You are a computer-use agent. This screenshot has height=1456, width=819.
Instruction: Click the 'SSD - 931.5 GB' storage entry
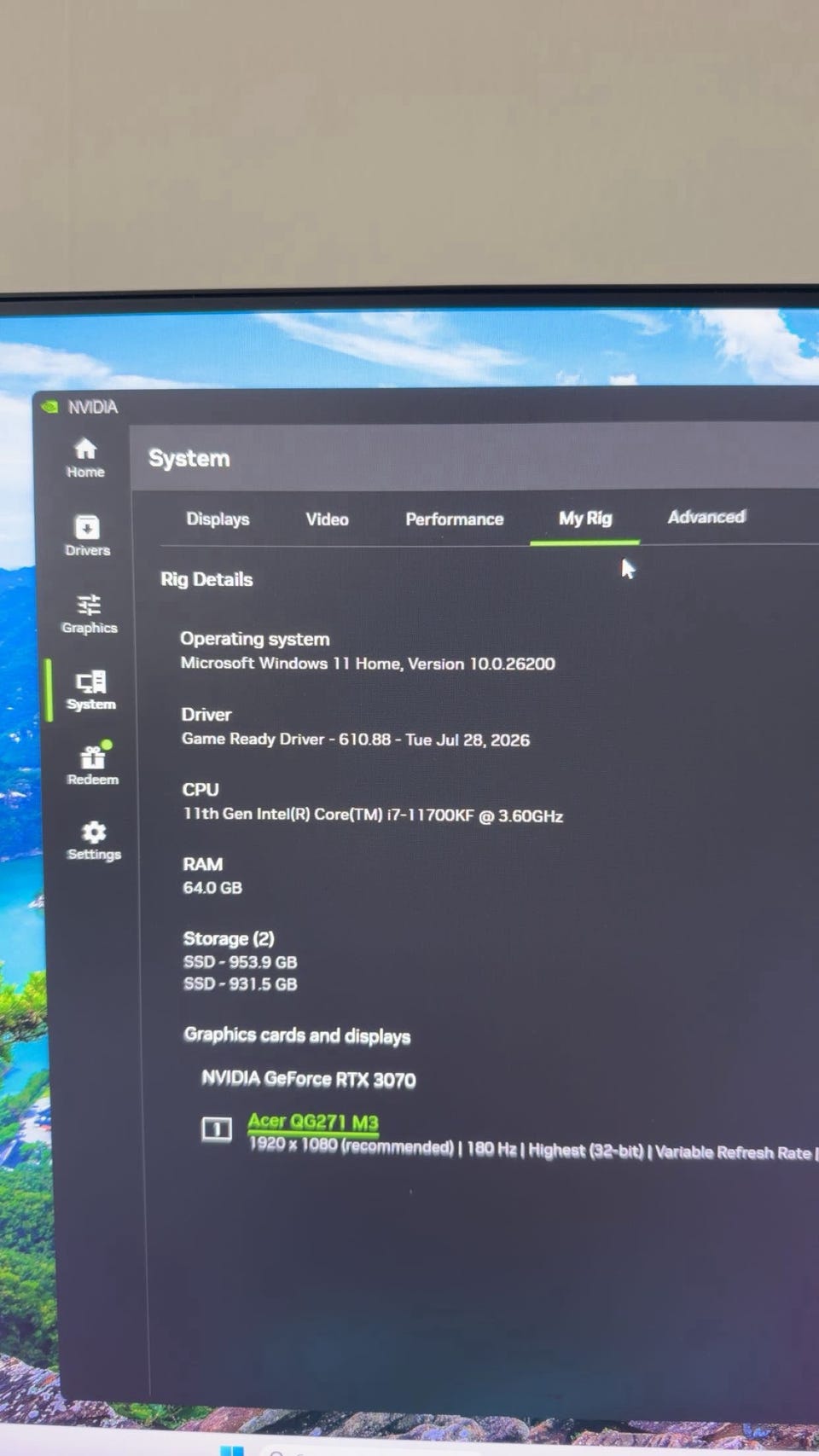coord(241,983)
